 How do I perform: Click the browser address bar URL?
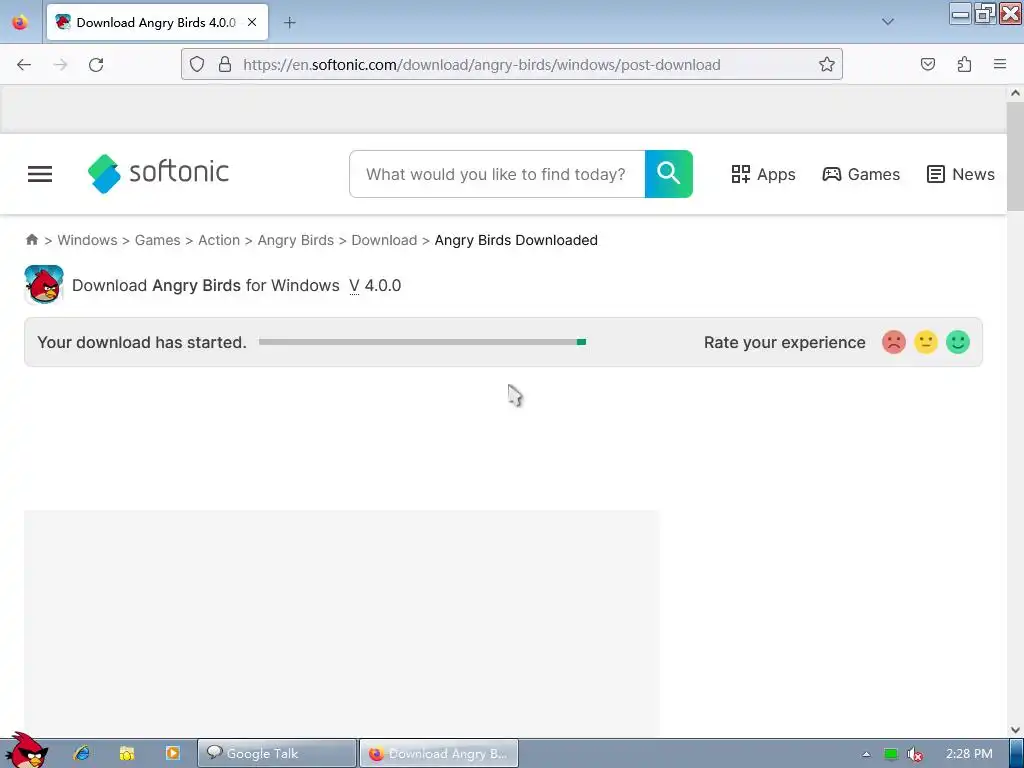tap(482, 65)
